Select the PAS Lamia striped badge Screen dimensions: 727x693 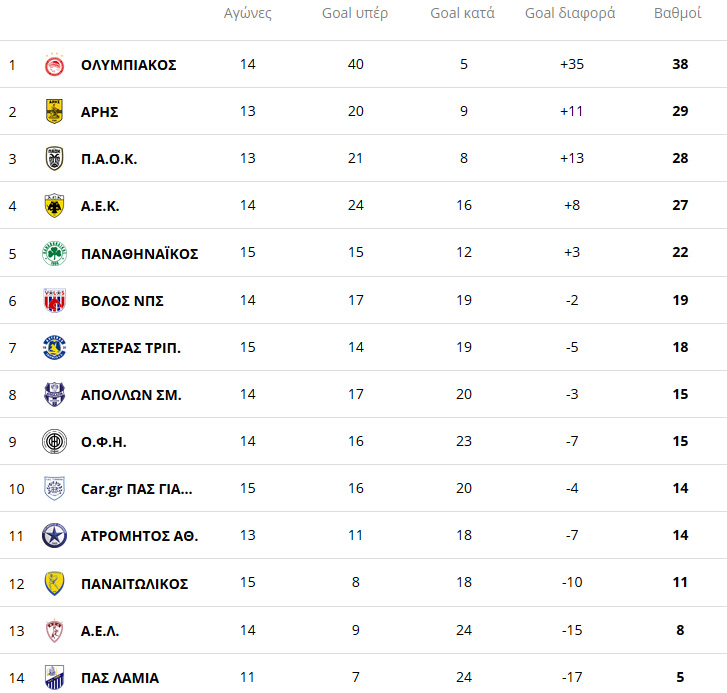coord(54,677)
